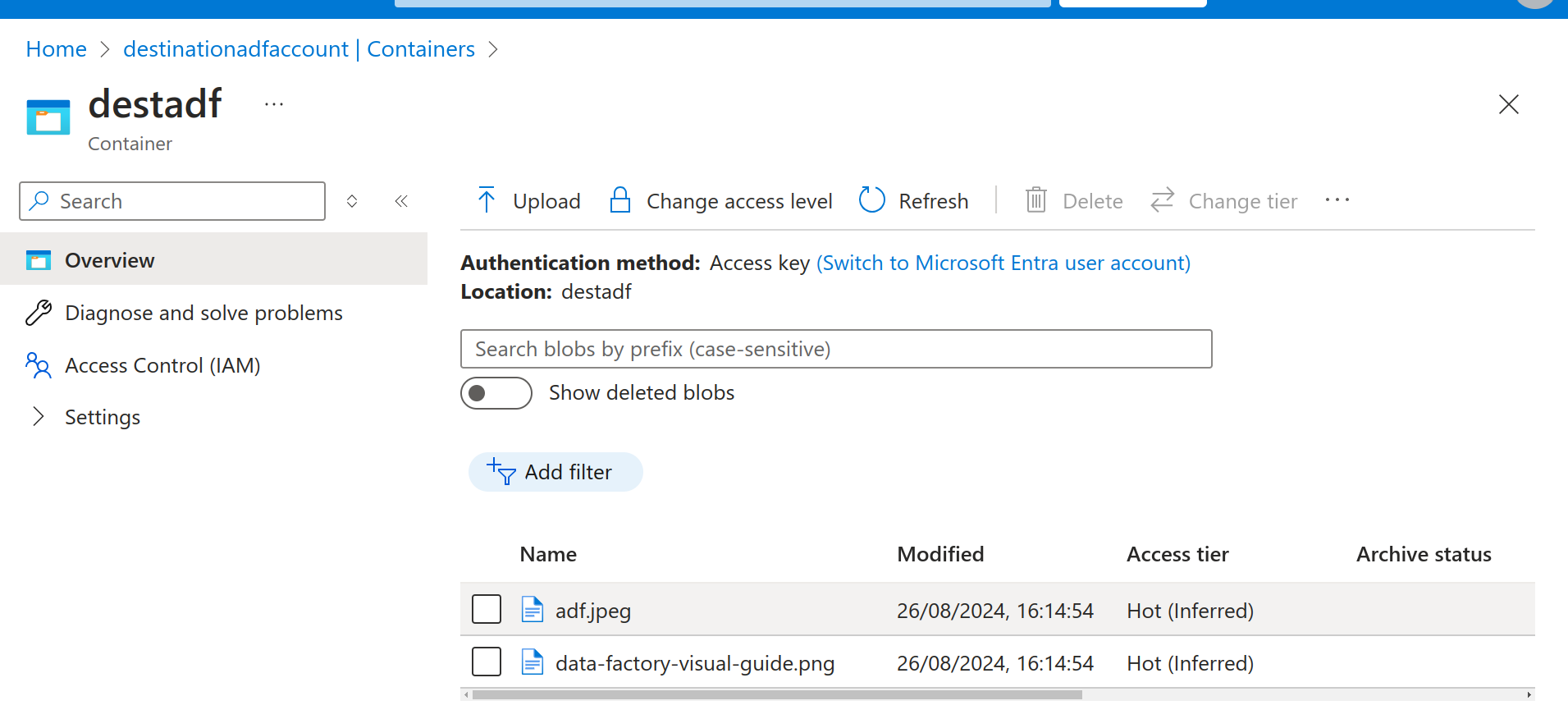Viewport: 1568px width, 719px height.
Task: Click horizontal scrollbar under blob list
Action: coord(777,694)
